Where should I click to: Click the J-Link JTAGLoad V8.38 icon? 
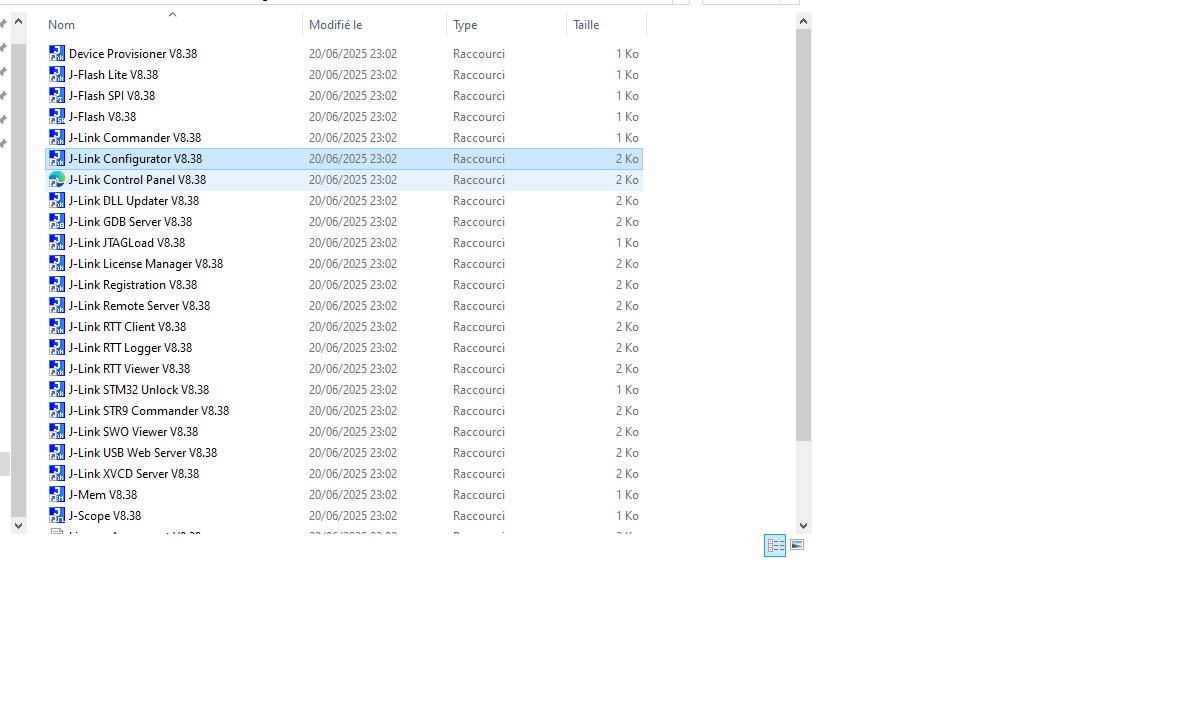pyautogui.click(x=57, y=243)
